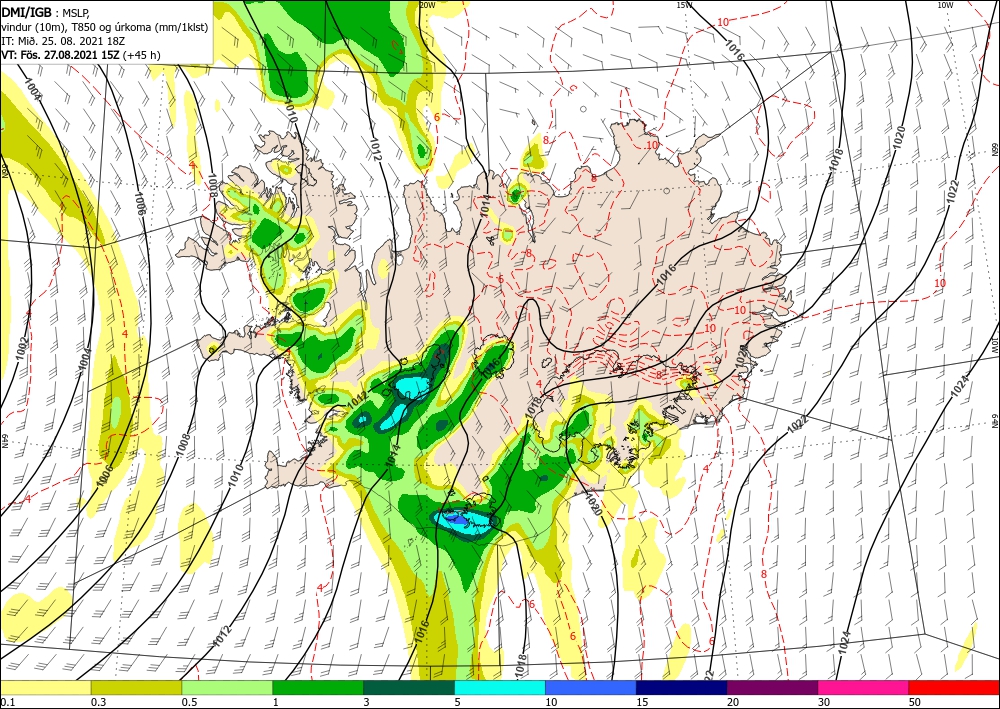
Task: Click the legend value '5' under the scale
Action: [457, 702]
